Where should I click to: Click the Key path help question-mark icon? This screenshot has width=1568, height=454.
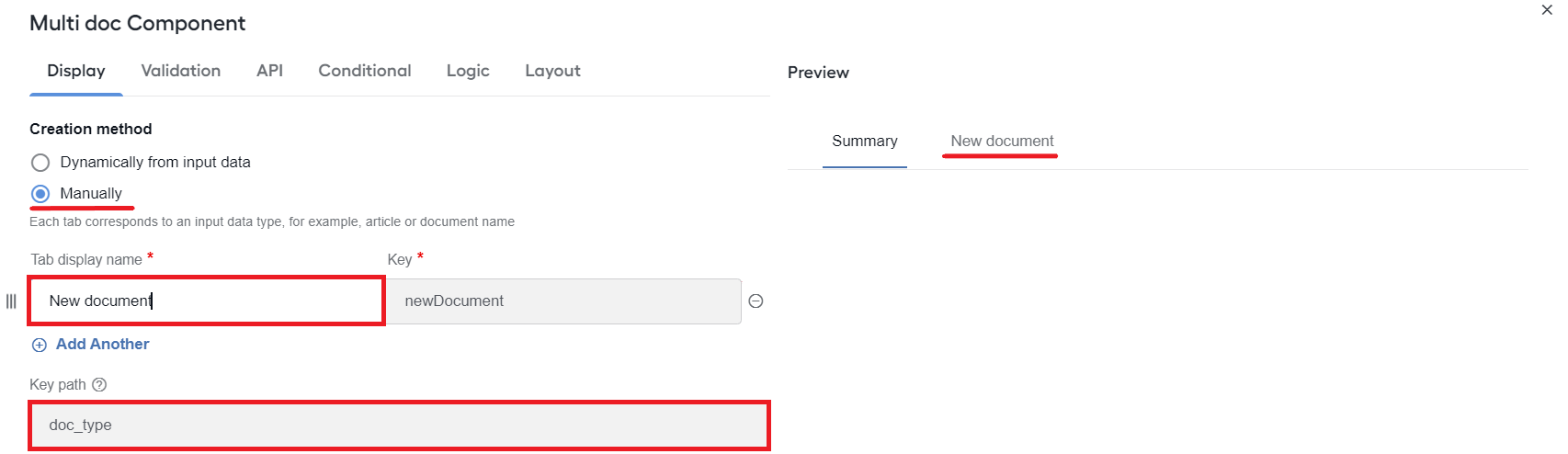pyautogui.click(x=99, y=385)
